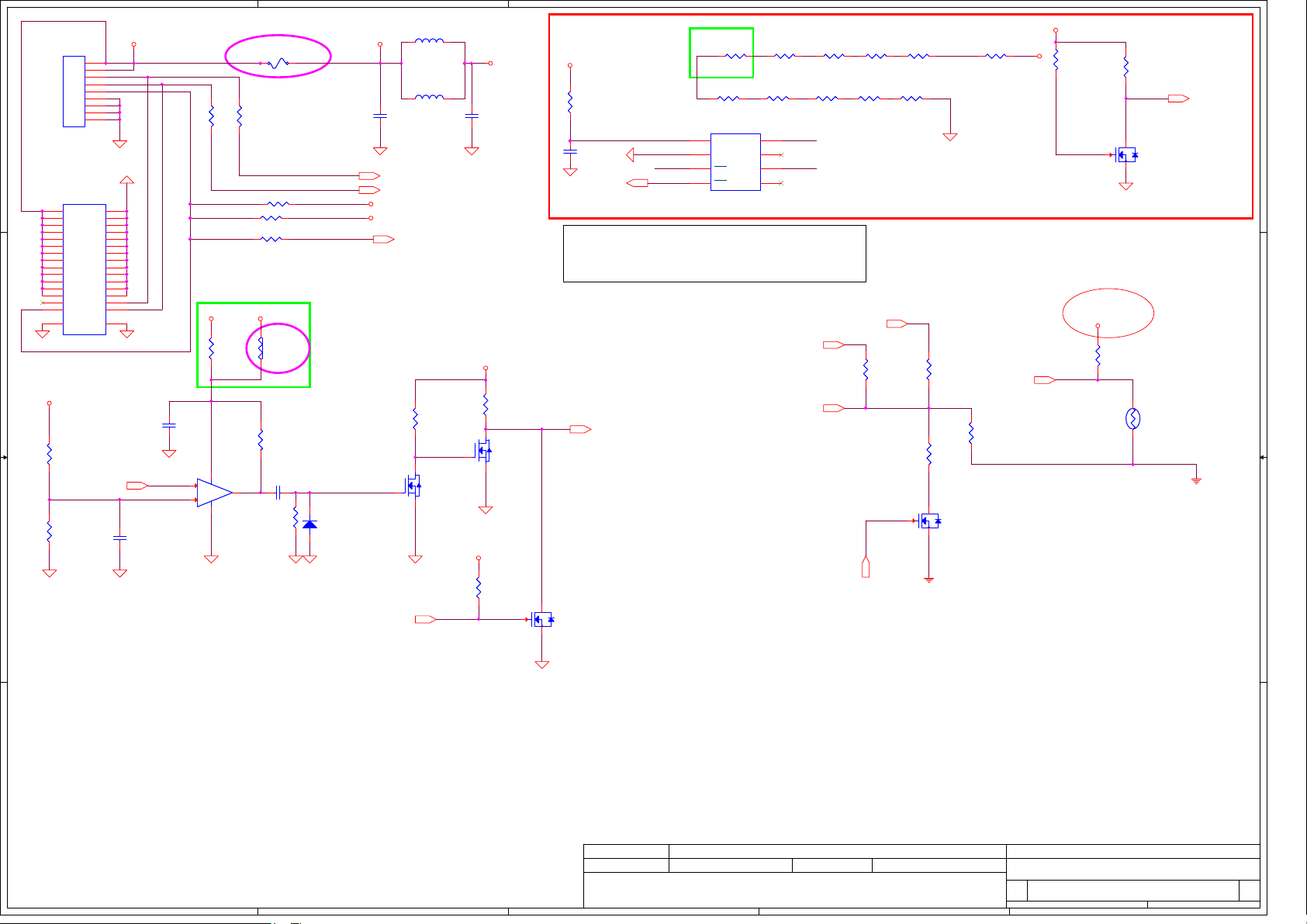Select the fuse symbol on the top power line

pos(278,64)
